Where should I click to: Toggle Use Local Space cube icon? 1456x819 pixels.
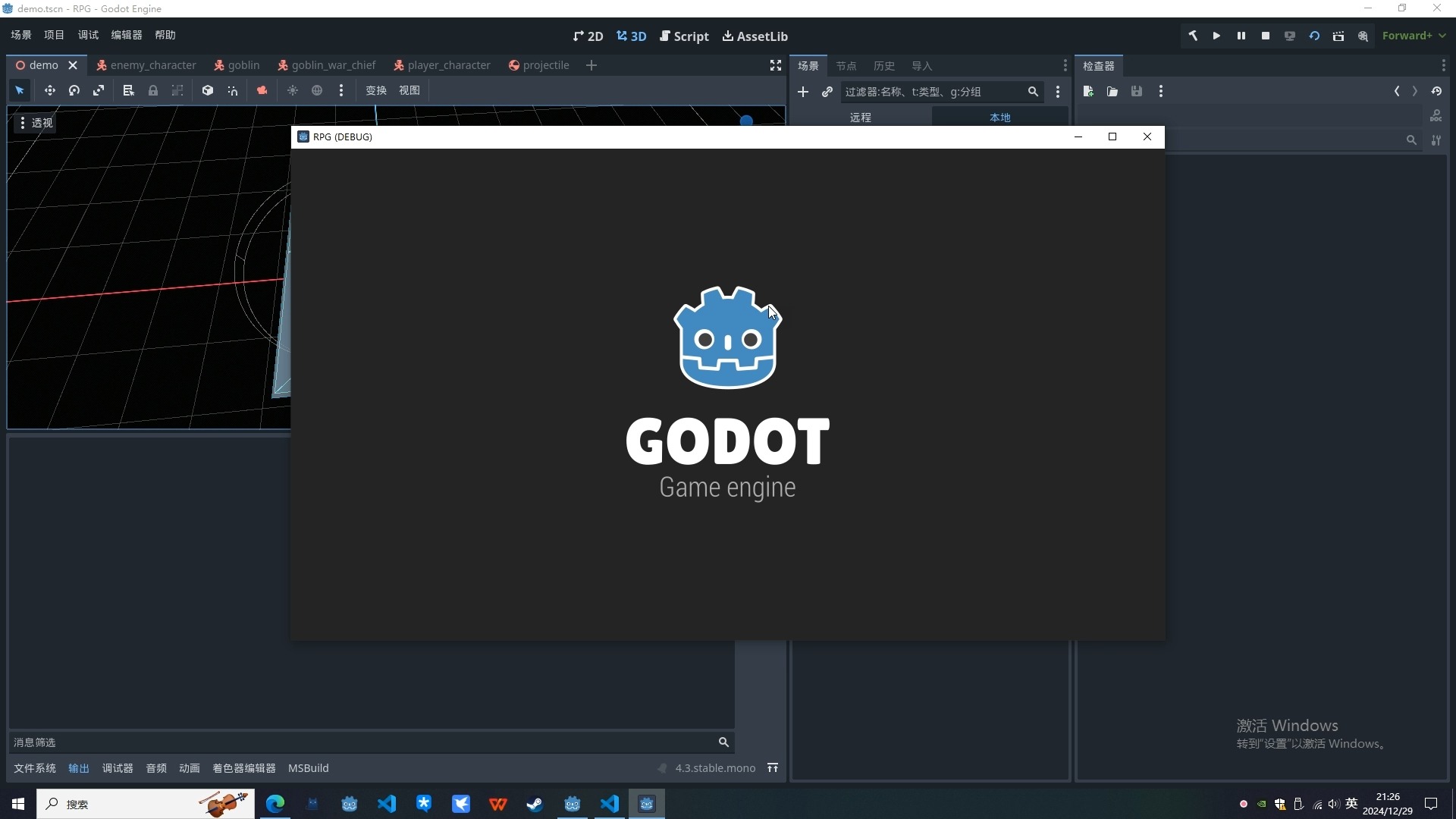[x=208, y=90]
